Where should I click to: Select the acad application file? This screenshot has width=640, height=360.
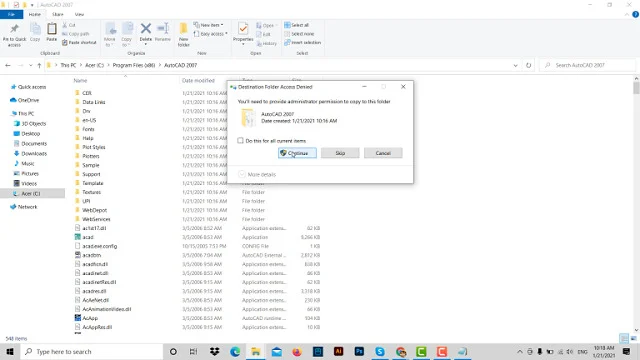tap(88, 237)
